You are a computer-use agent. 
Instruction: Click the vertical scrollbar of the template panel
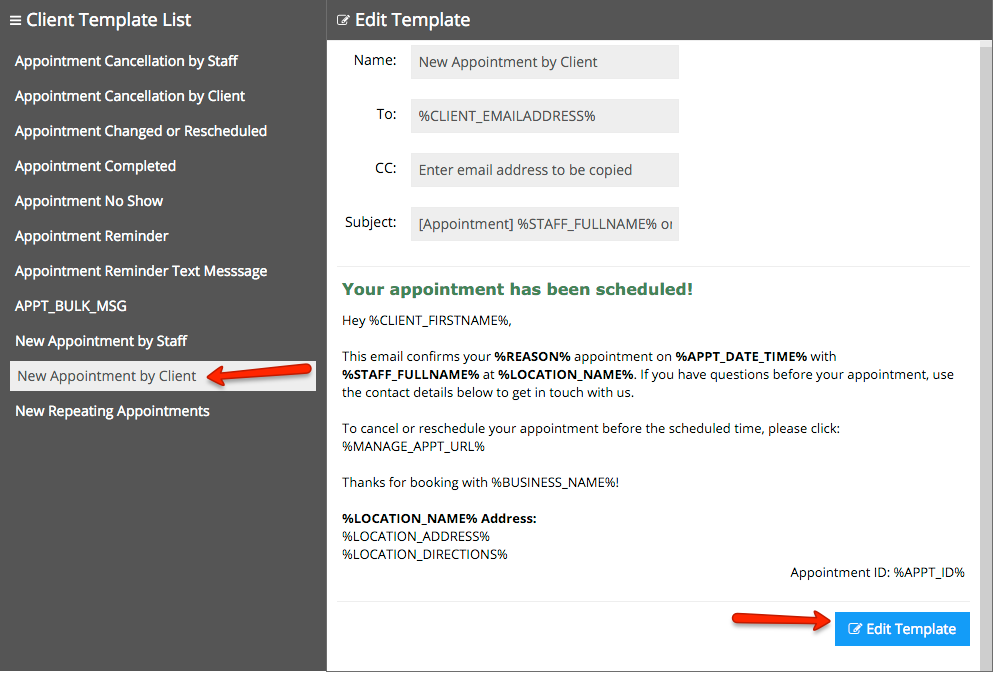pyautogui.click(x=986, y=300)
